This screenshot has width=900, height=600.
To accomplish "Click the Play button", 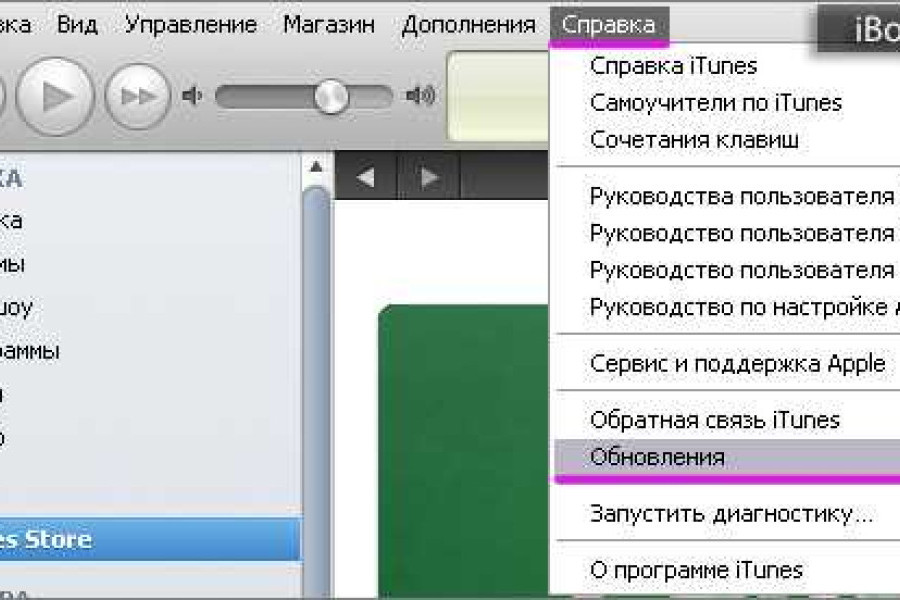I will (x=58, y=95).
